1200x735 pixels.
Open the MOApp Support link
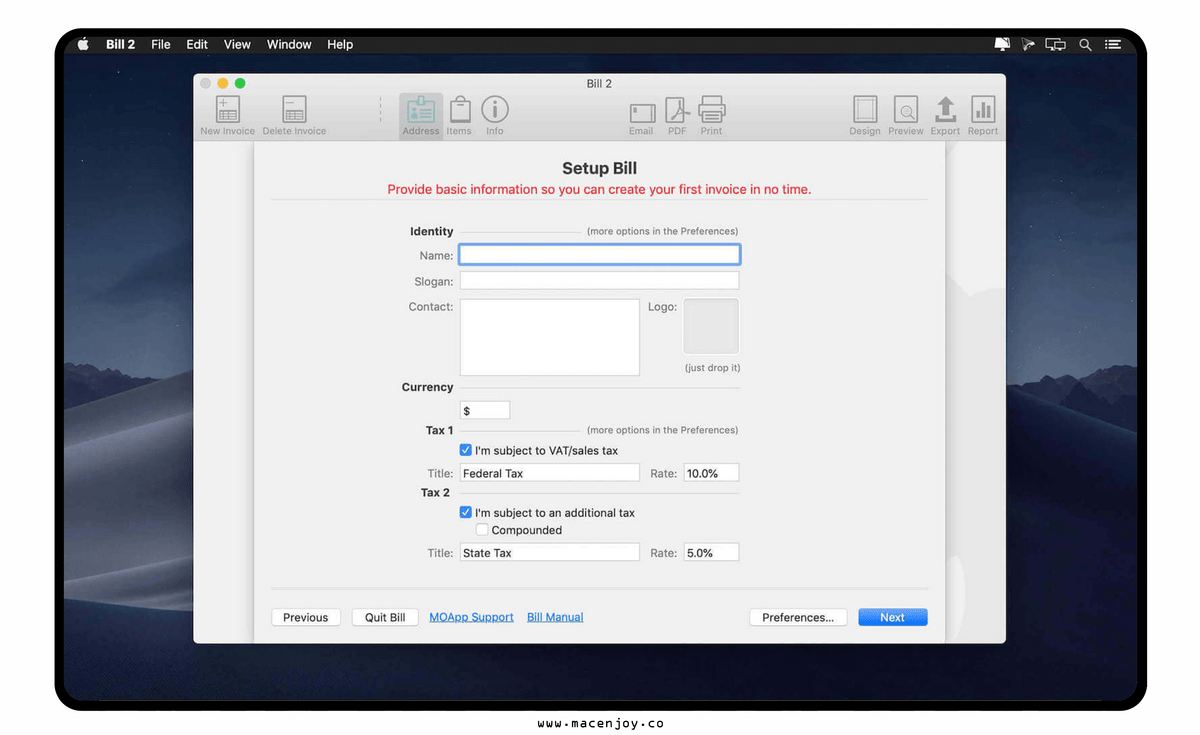pyautogui.click(x=471, y=618)
